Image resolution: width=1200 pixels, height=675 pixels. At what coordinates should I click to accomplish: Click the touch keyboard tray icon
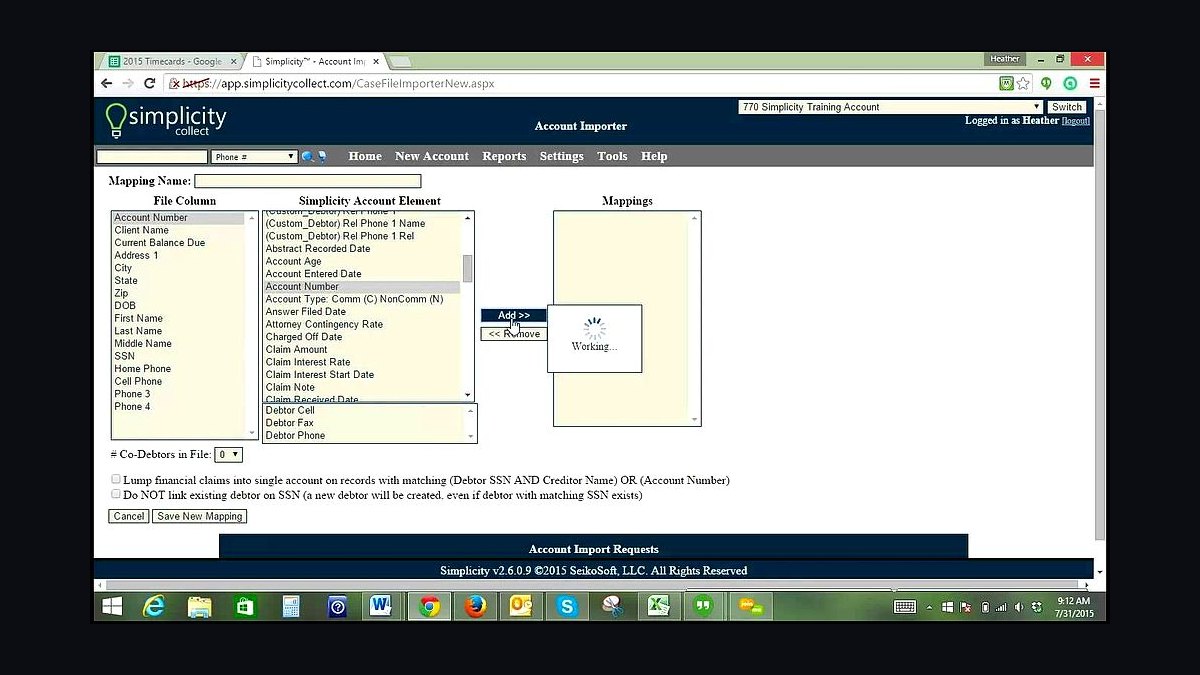(x=905, y=606)
